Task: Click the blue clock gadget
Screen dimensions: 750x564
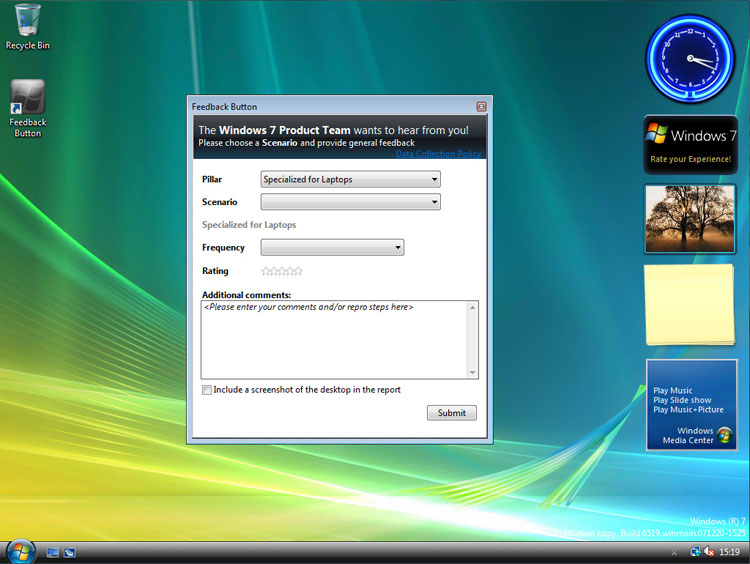Action: coord(690,58)
